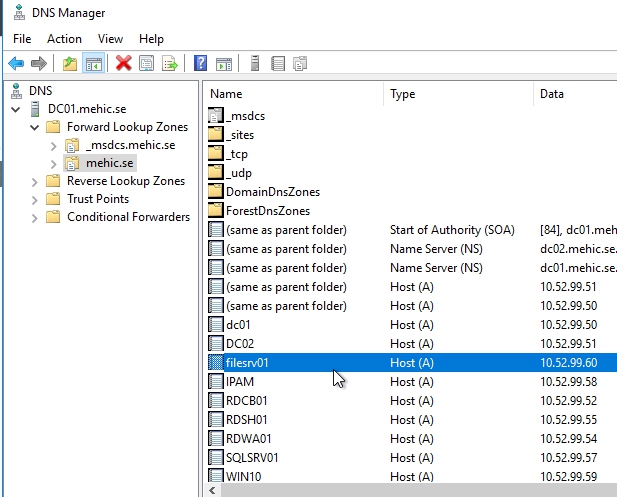Select Conditional Forwarders in the tree
Viewport: 617px width, 497px height.
coord(128,217)
